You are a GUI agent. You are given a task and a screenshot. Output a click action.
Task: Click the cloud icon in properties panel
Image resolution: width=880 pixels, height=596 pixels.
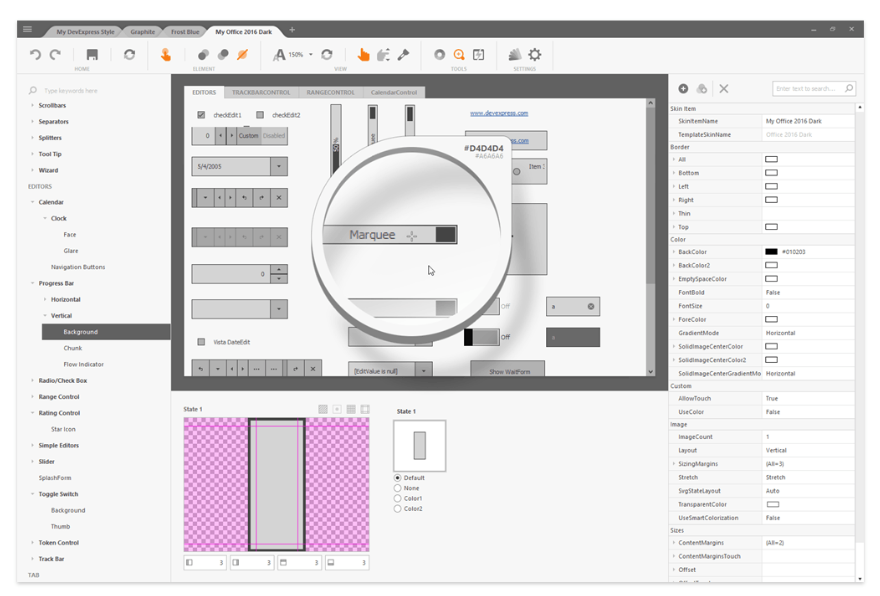coord(702,88)
